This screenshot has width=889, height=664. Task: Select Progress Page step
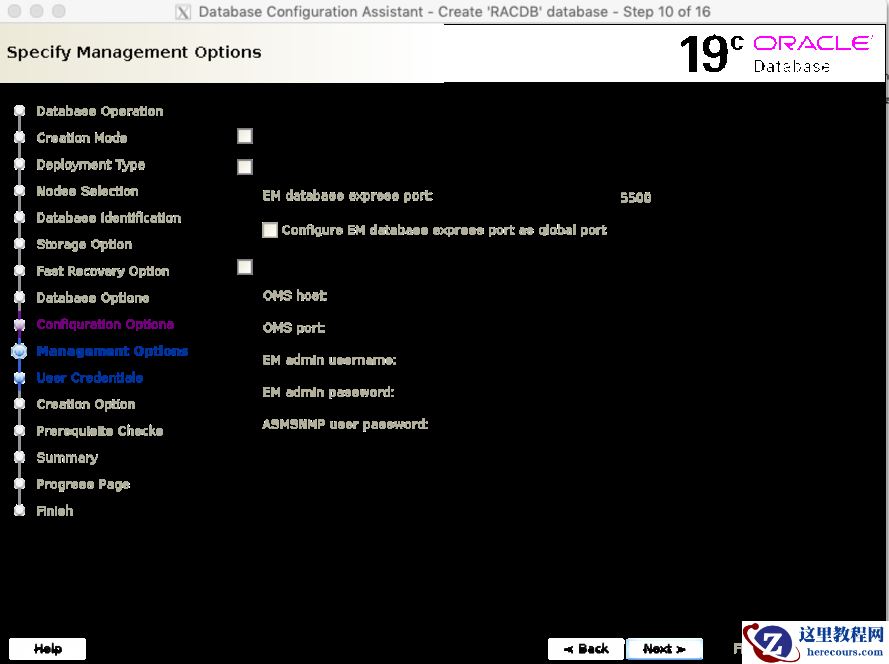coord(83,484)
